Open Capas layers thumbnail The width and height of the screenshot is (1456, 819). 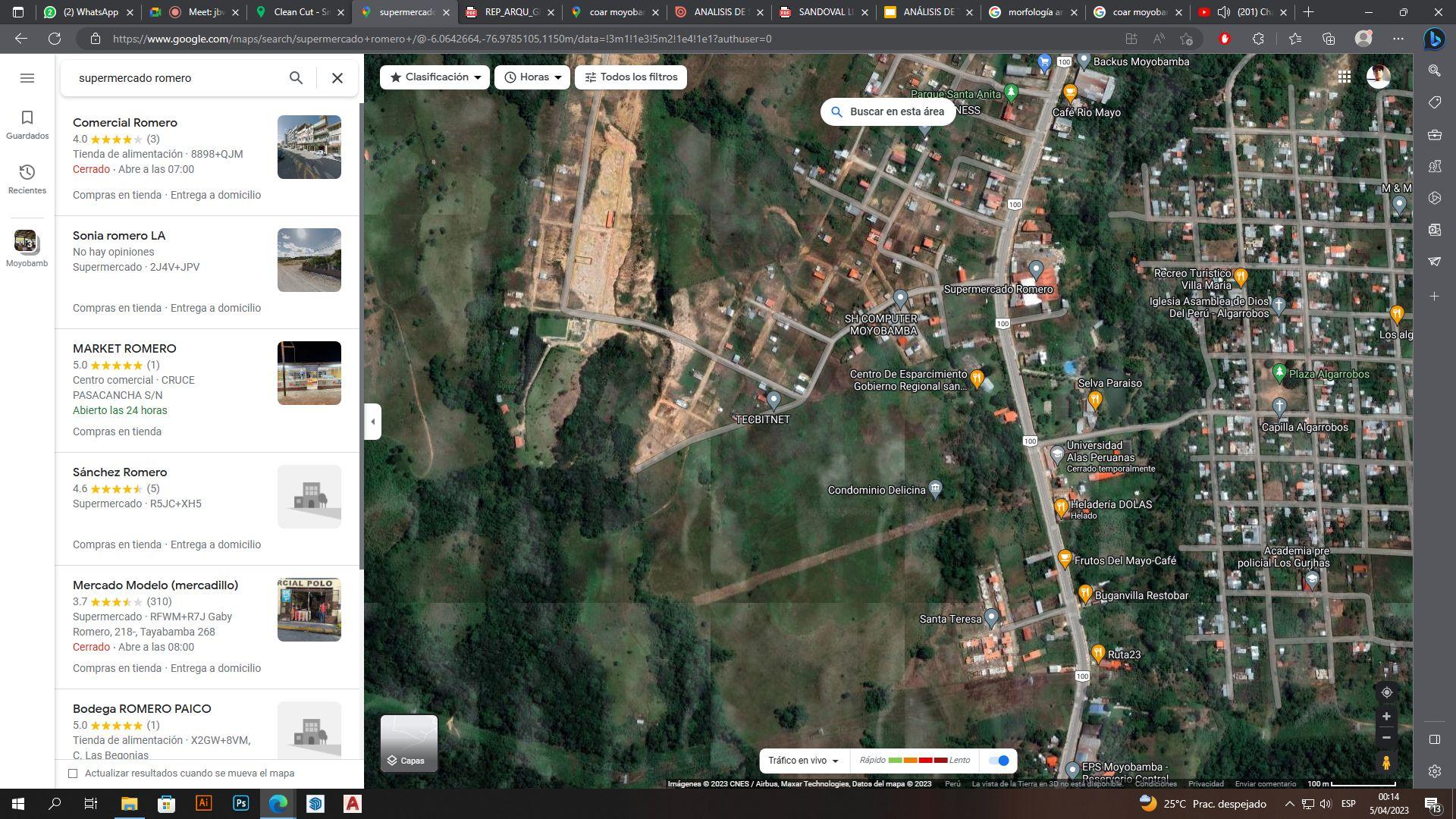click(409, 743)
